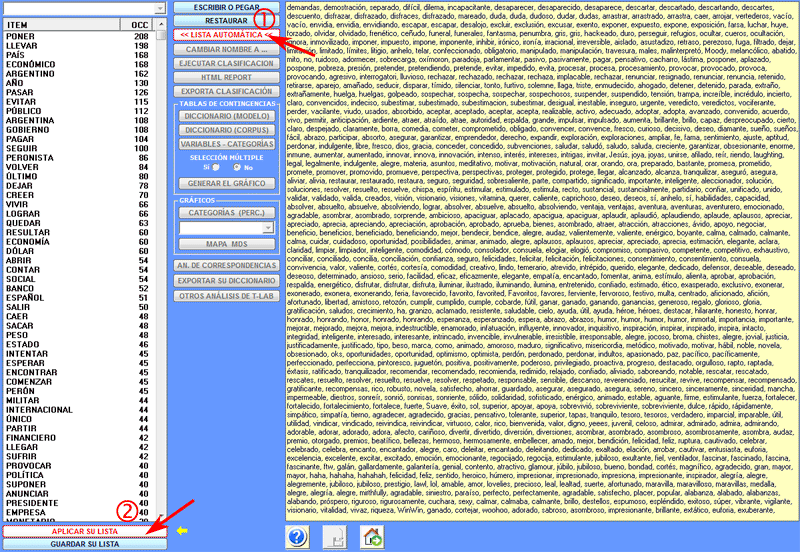The height and width of the screenshot is (552, 800).
Task: Sort by the ITEM column header
Action: (x=62, y=24)
